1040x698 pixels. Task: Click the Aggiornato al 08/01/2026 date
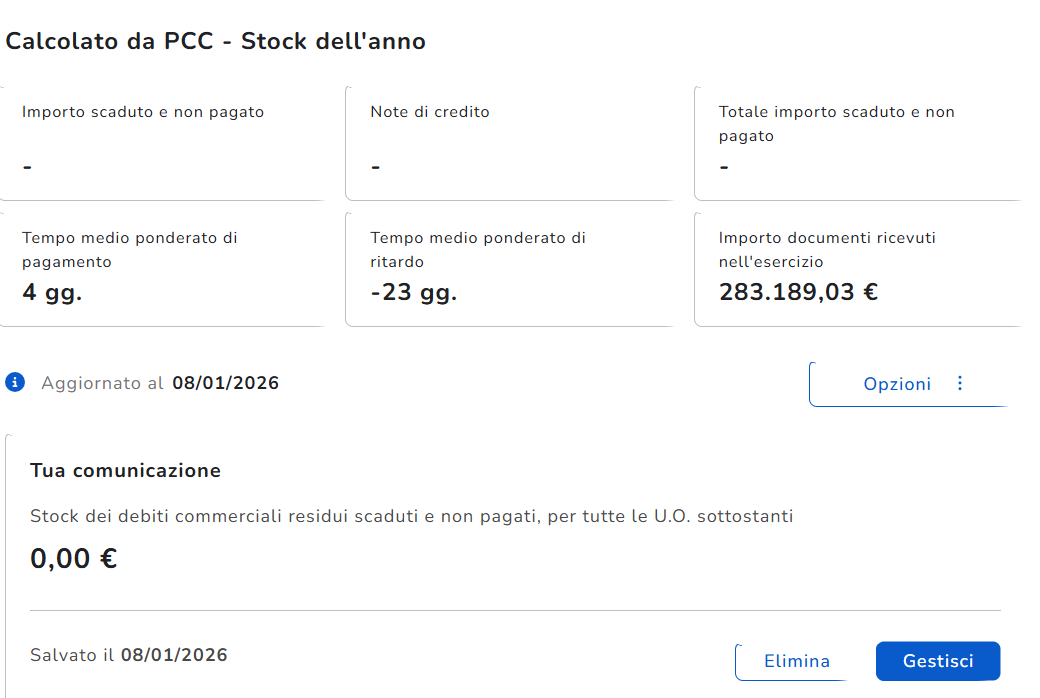225,383
